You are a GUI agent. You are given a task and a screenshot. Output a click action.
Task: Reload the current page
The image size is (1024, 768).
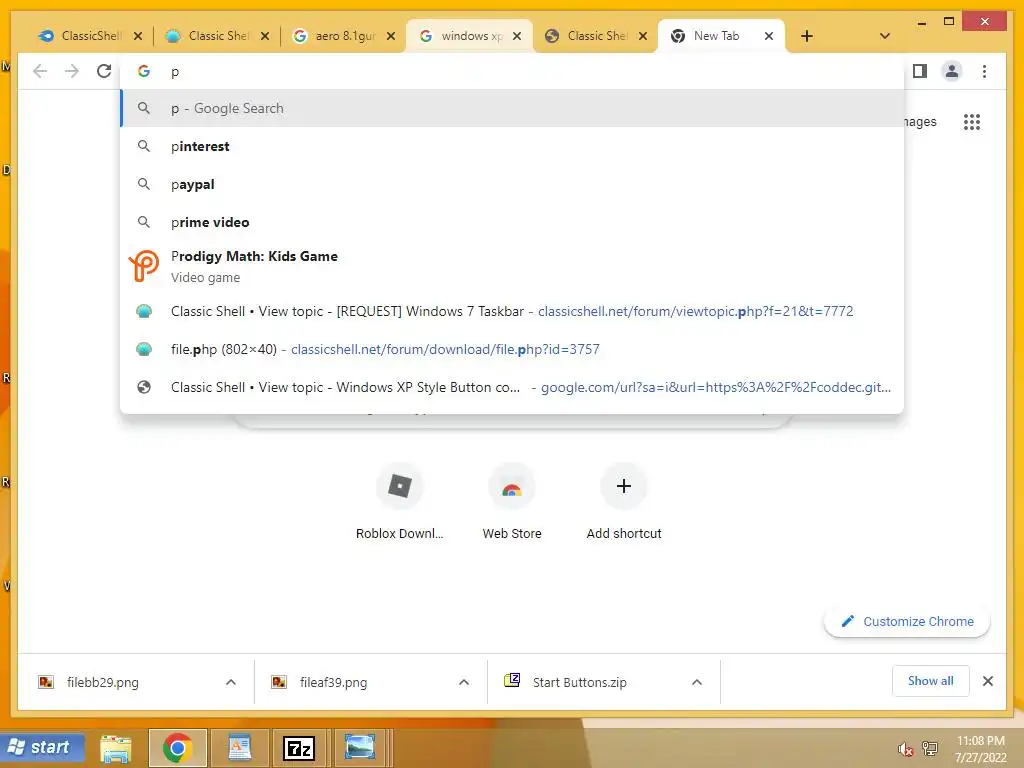104,71
